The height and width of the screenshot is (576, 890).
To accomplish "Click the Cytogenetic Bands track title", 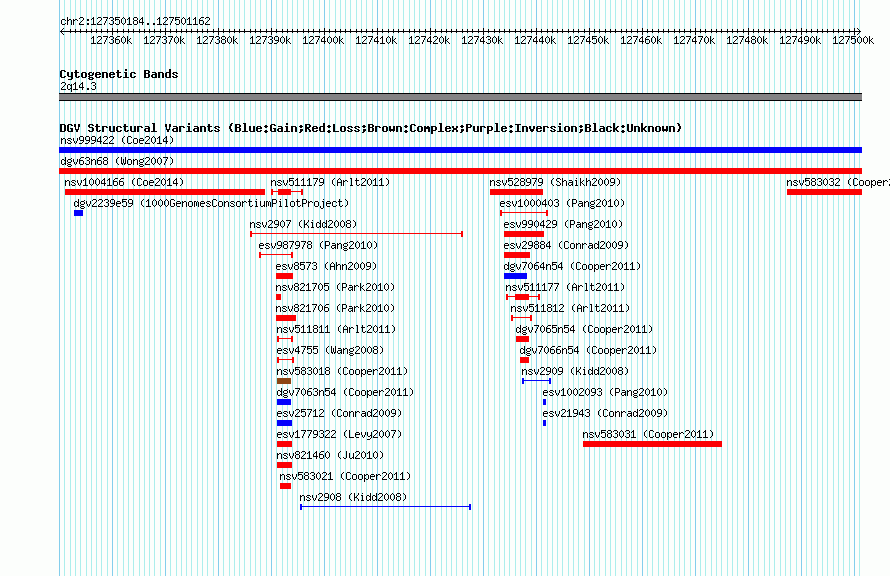I will pos(119,74).
